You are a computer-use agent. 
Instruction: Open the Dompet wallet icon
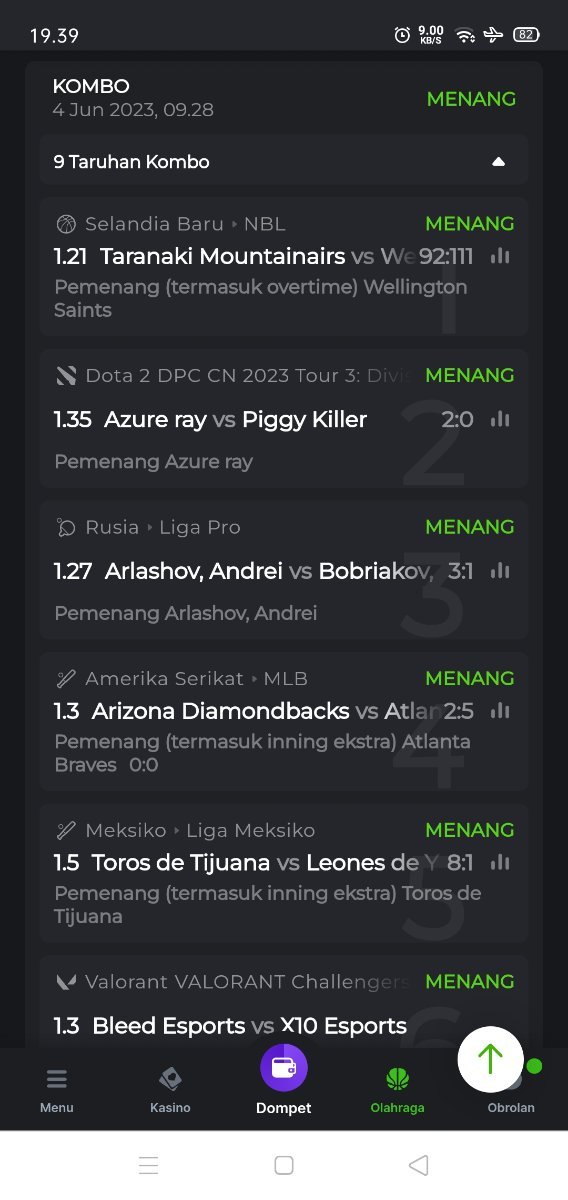[284, 1067]
